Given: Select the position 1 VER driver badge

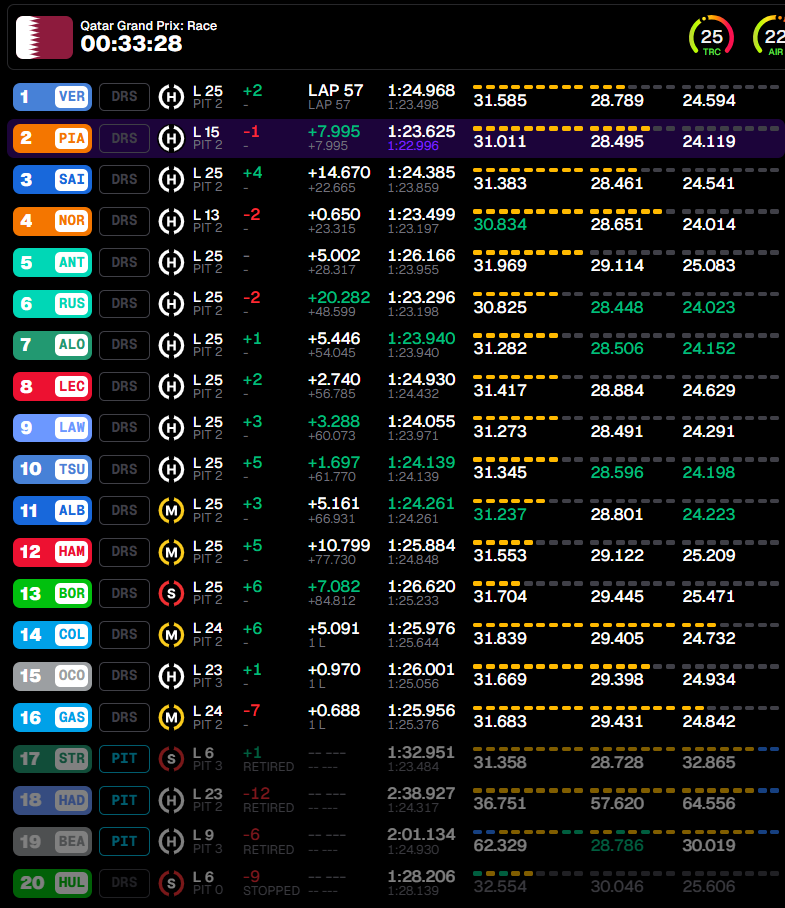Looking at the screenshot, I should [x=53, y=97].
